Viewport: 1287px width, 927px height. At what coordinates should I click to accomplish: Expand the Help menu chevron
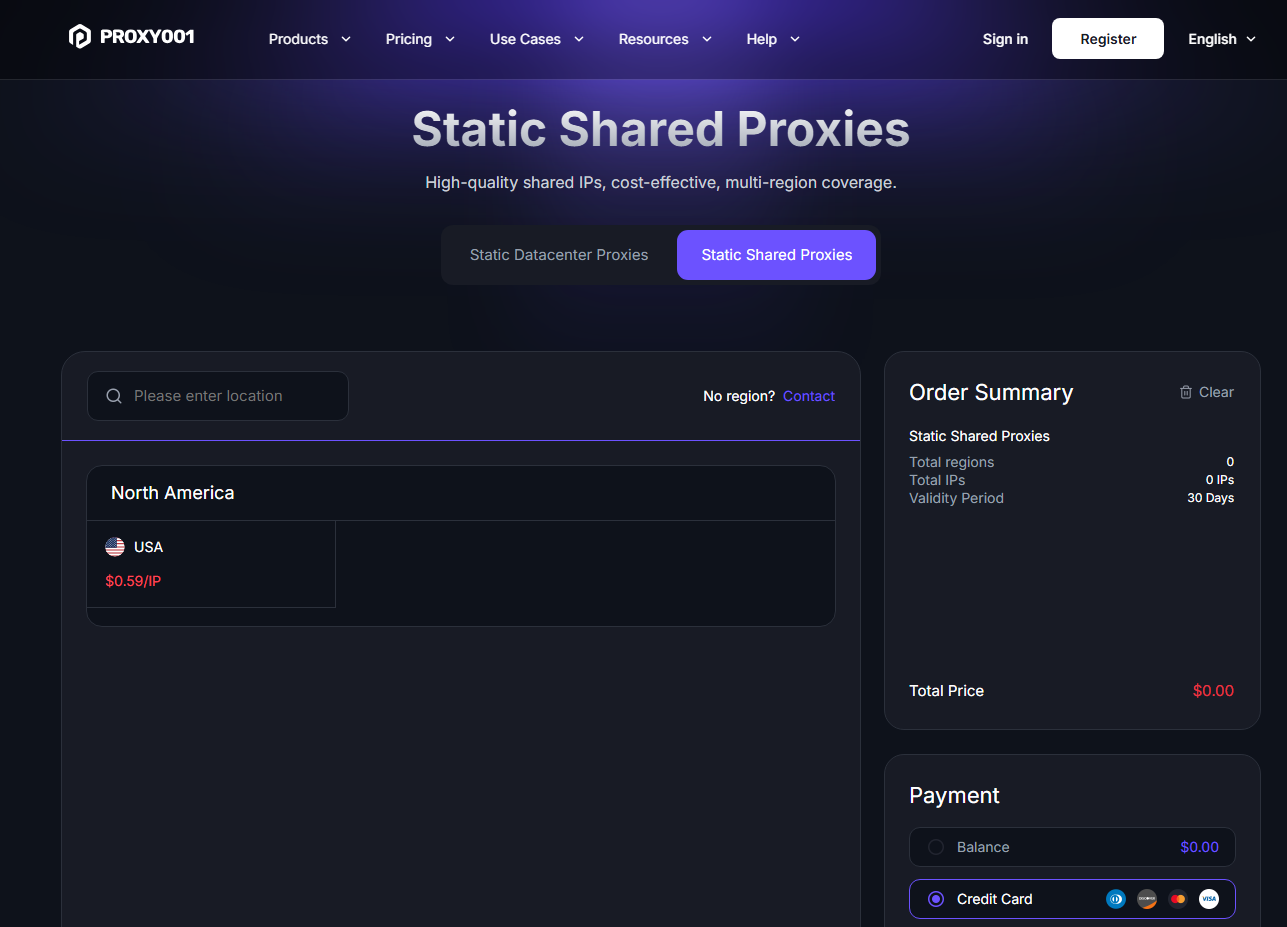coord(795,39)
